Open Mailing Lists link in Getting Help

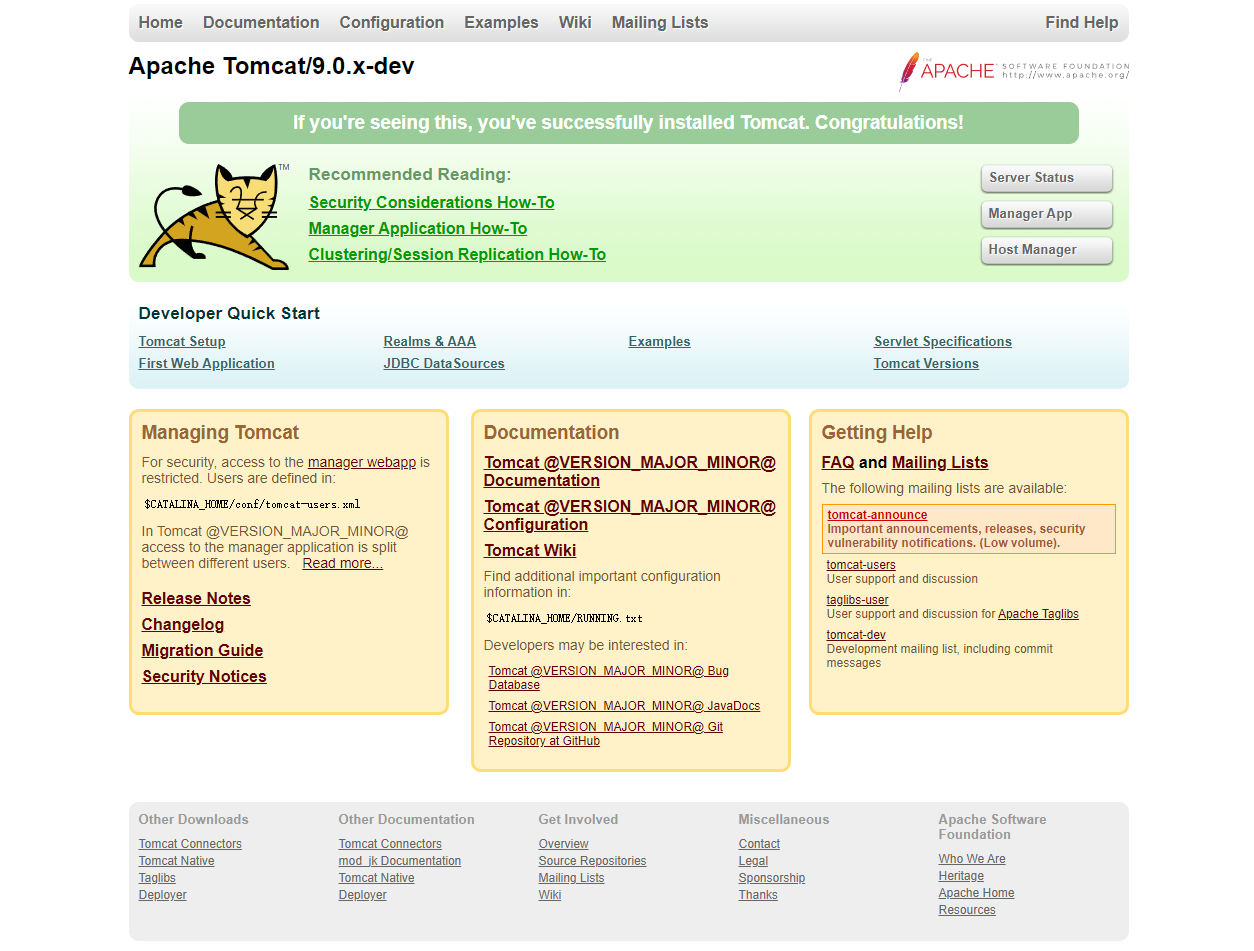click(940, 462)
